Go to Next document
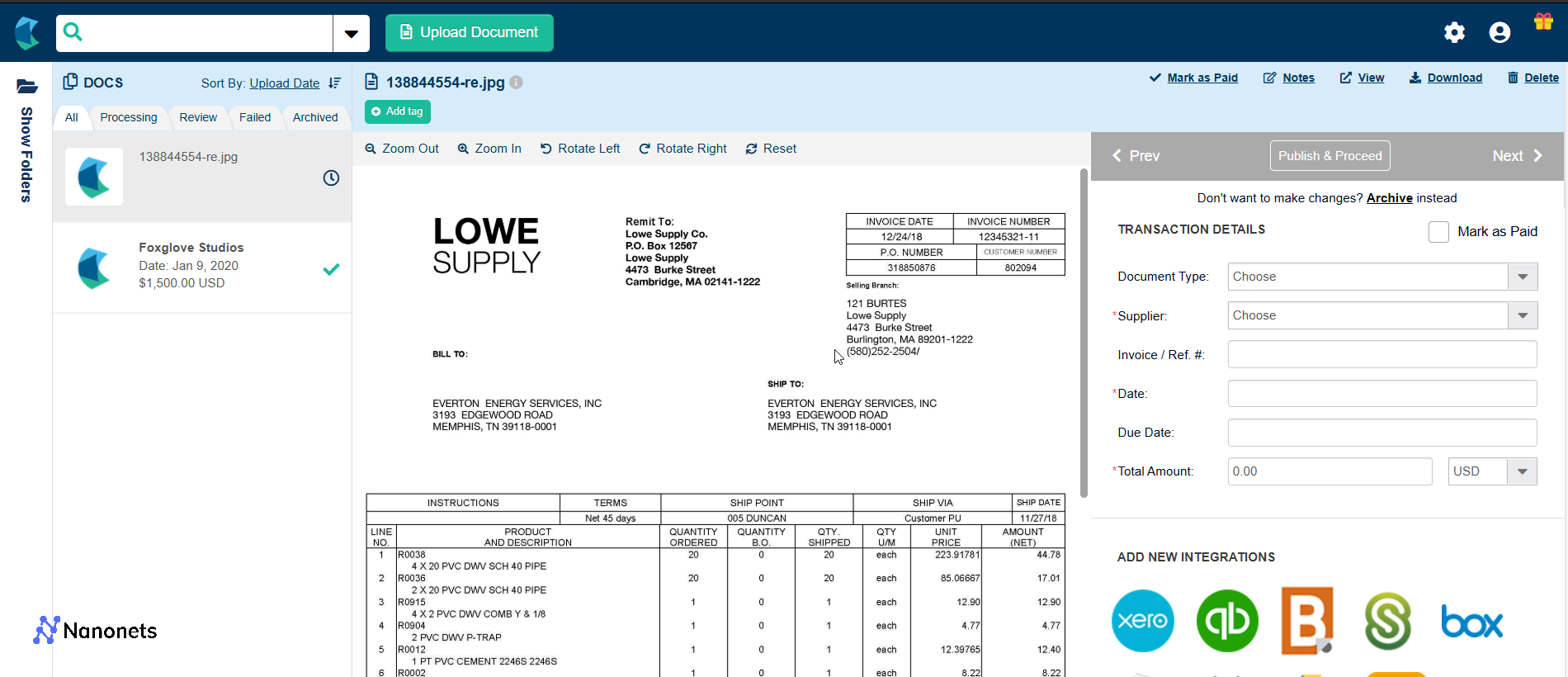The image size is (1568, 677). click(x=1518, y=156)
